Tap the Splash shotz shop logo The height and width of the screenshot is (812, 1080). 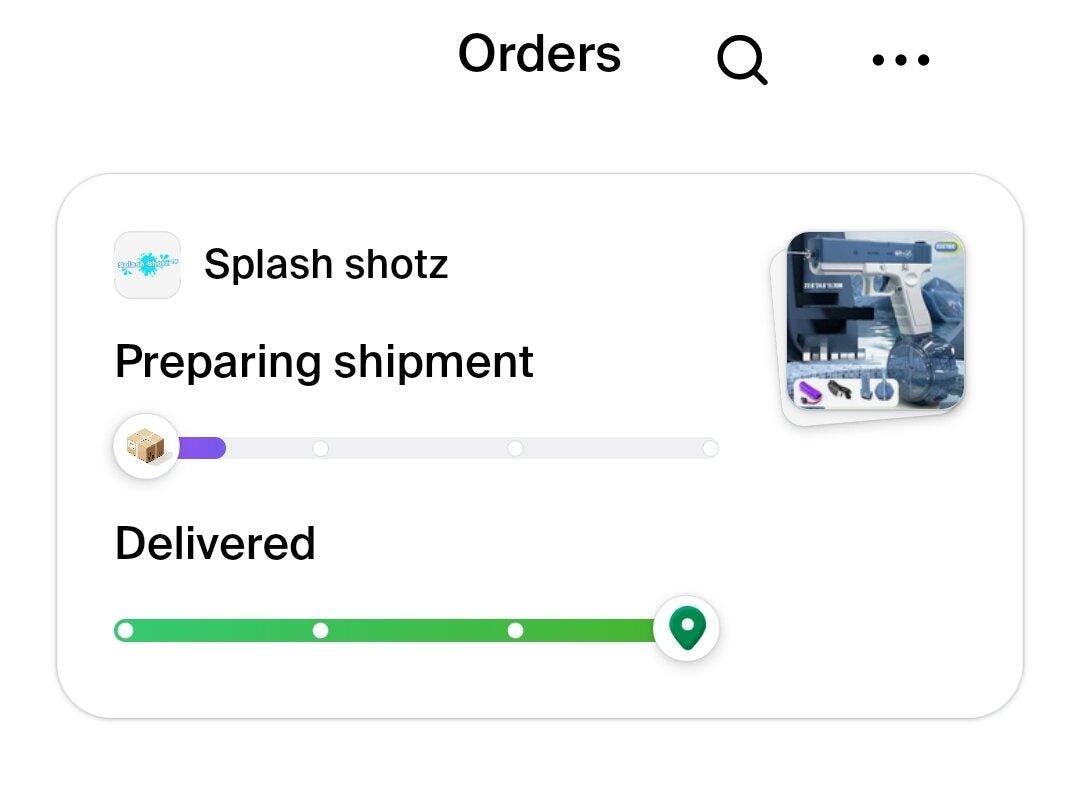point(147,264)
